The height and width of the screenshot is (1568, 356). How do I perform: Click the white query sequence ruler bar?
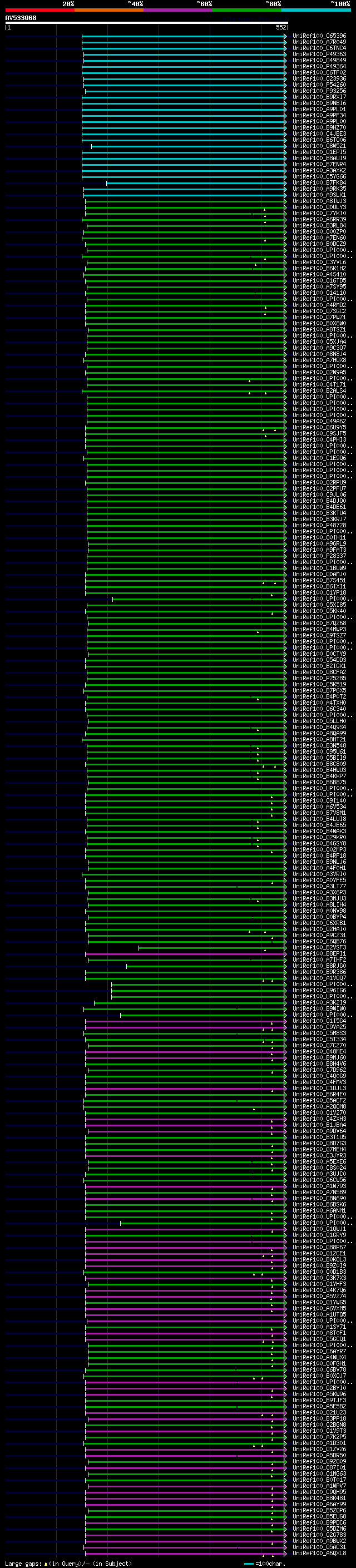click(146, 22)
